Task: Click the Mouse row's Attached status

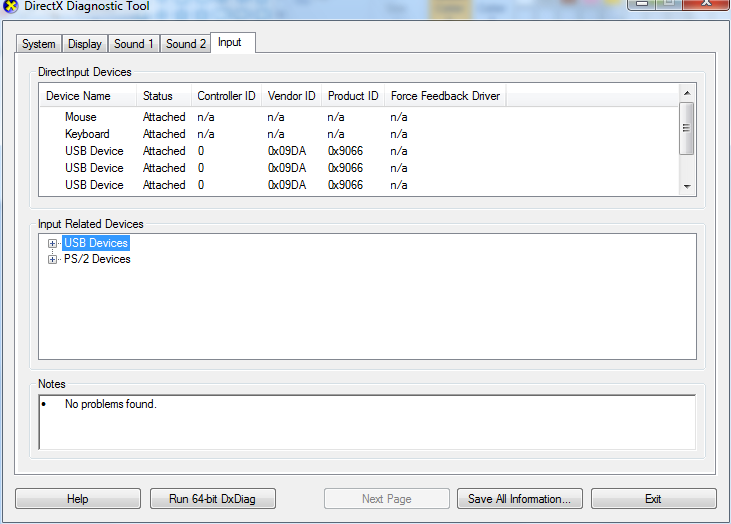Action: (x=164, y=117)
